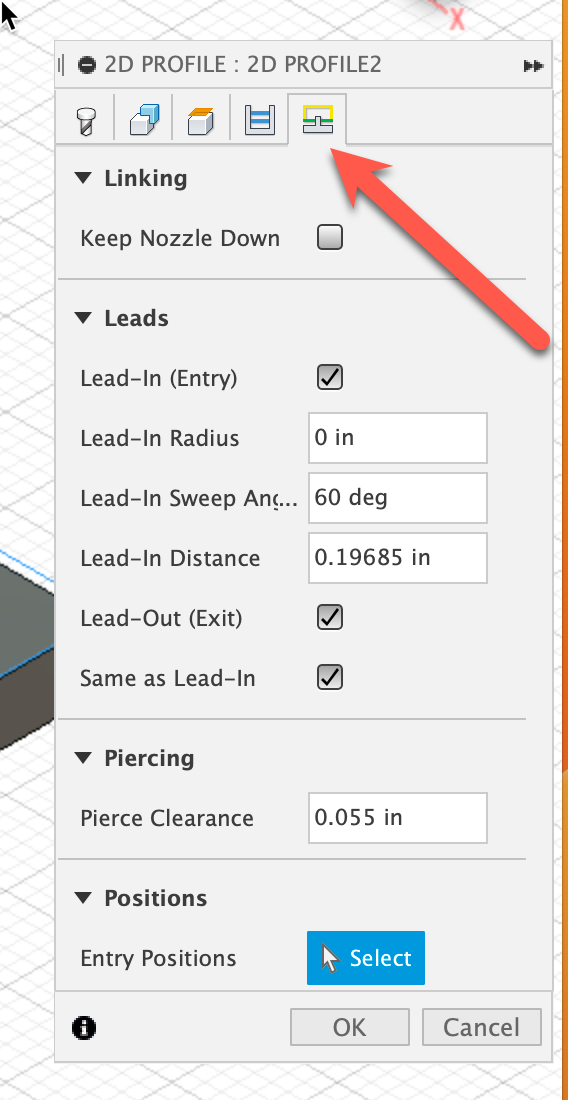The width and height of the screenshot is (568, 1100).
Task: Toggle the Lead-In (Entry) checkbox
Action: tap(330, 377)
